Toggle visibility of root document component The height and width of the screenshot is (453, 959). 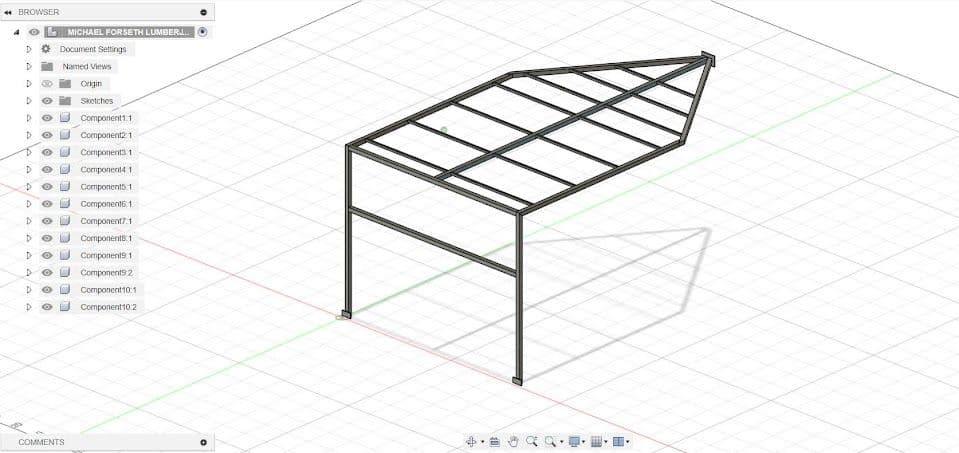pyautogui.click(x=34, y=32)
